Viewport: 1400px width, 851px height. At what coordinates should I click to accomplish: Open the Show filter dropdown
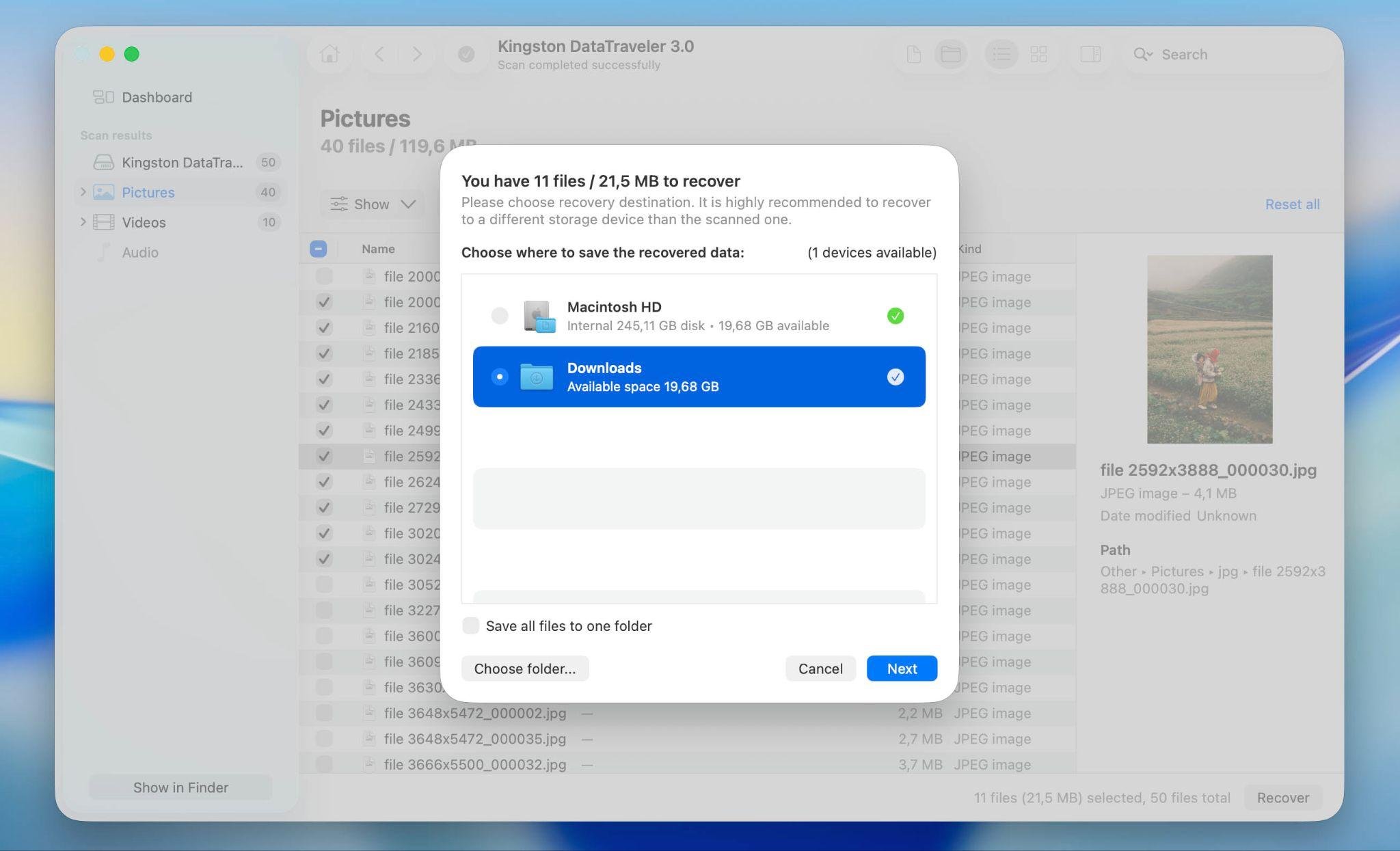373,204
